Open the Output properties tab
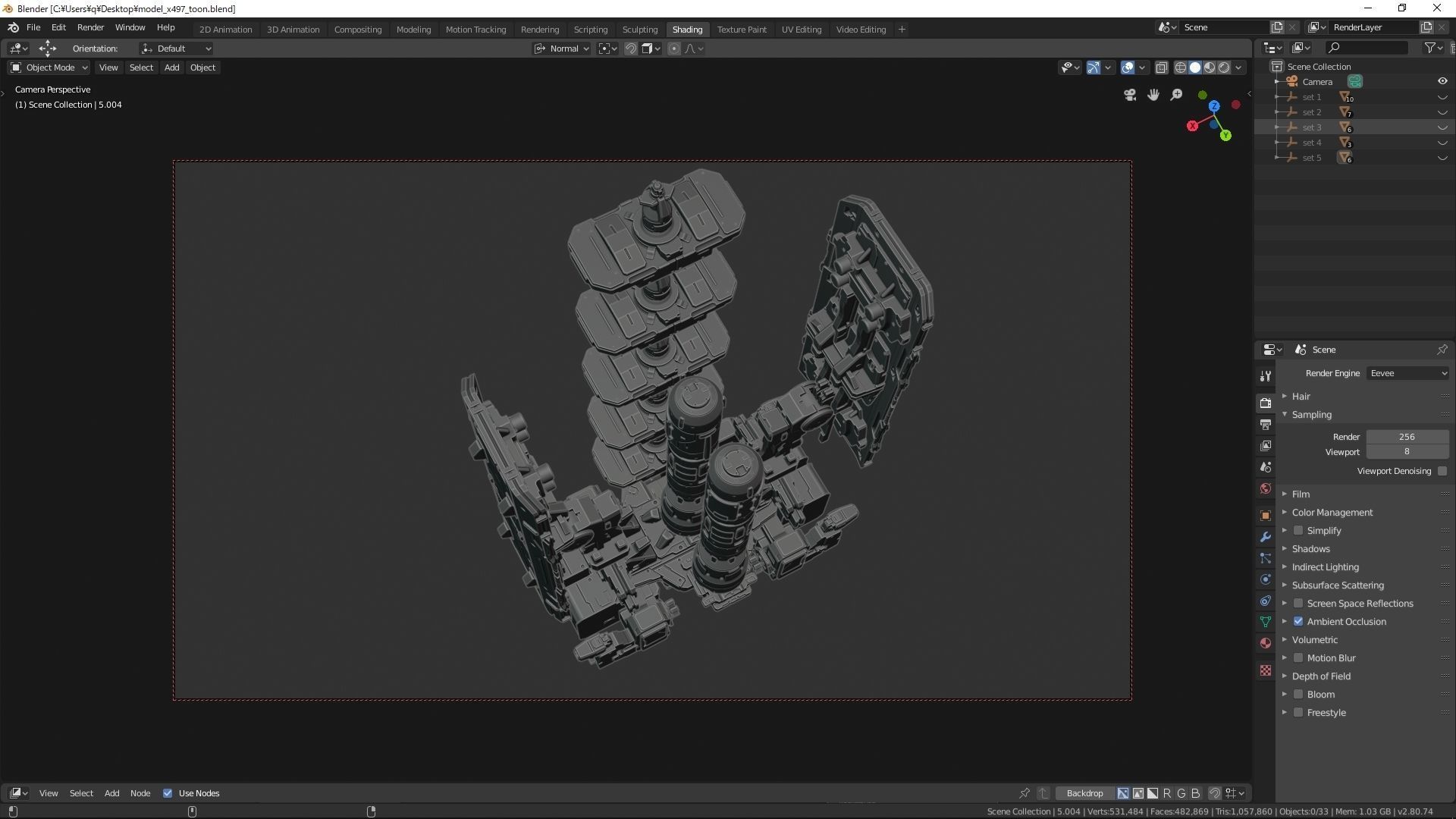The width and height of the screenshot is (1456, 819). [1265, 424]
